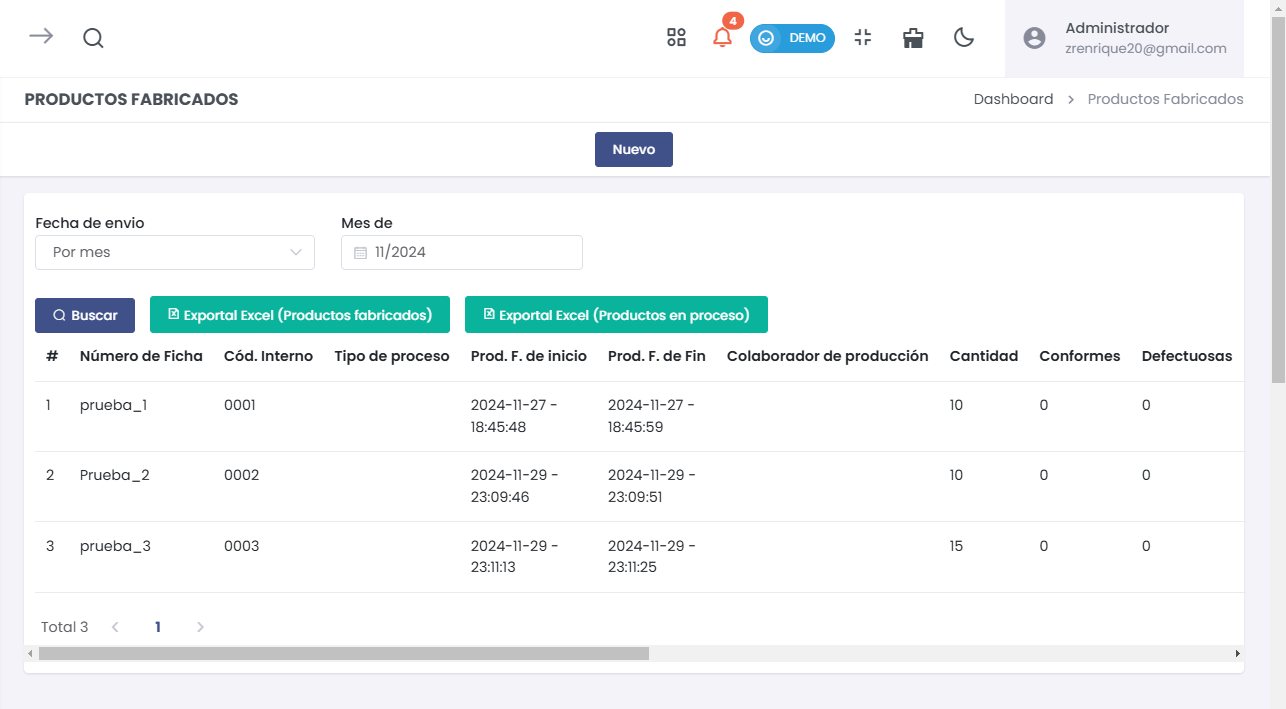Screen dimensions: 1286x709
Task: Open the store icon in the top bar
Action: pyautogui.click(x=912, y=37)
